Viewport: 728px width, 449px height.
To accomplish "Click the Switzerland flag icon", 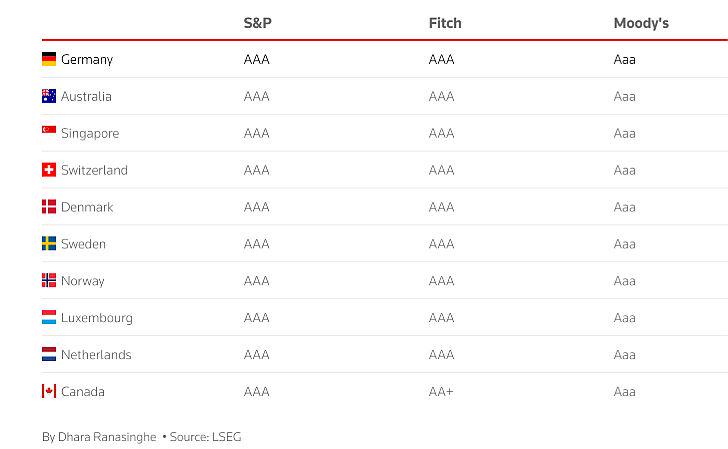I will coord(49,170).
